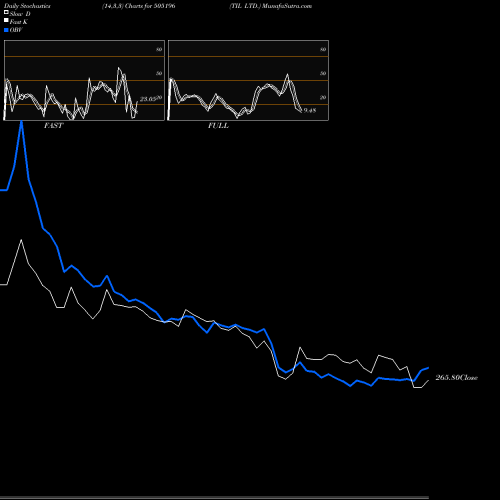Viewport: 500px width, 500px height.
Task: Open the FULL stochastic chart panel
Action: [248, 80]
